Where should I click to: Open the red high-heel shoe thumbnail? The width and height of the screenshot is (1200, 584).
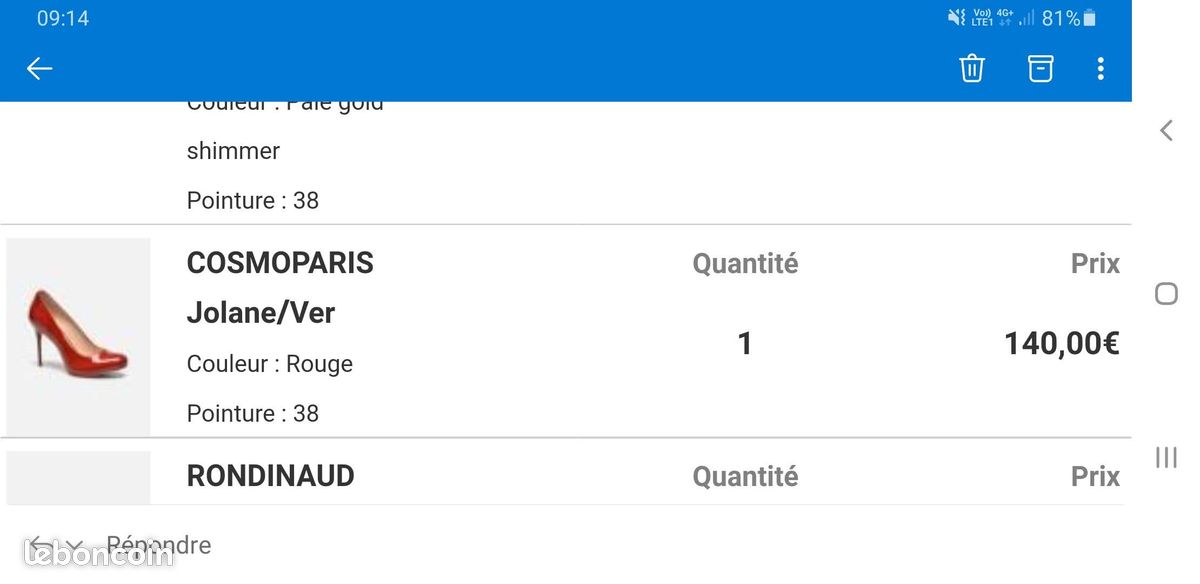(78, 336)
